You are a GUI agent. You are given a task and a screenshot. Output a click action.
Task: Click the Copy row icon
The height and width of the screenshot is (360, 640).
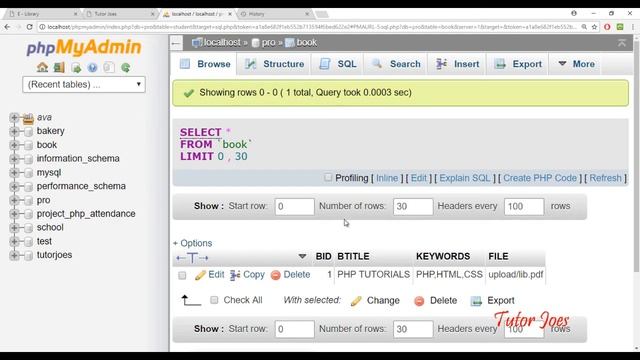(235, 275)
